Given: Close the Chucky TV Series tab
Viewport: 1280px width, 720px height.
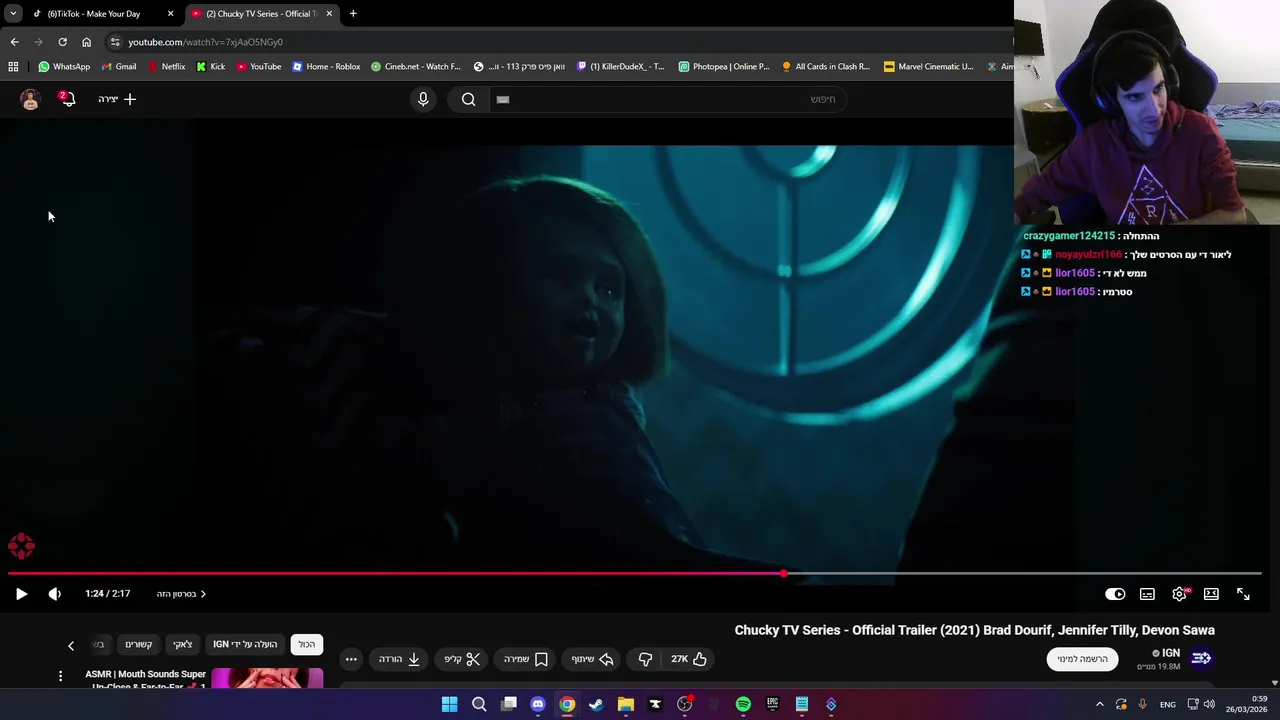Looking at the screenshot, I should (x=329, y=14).
